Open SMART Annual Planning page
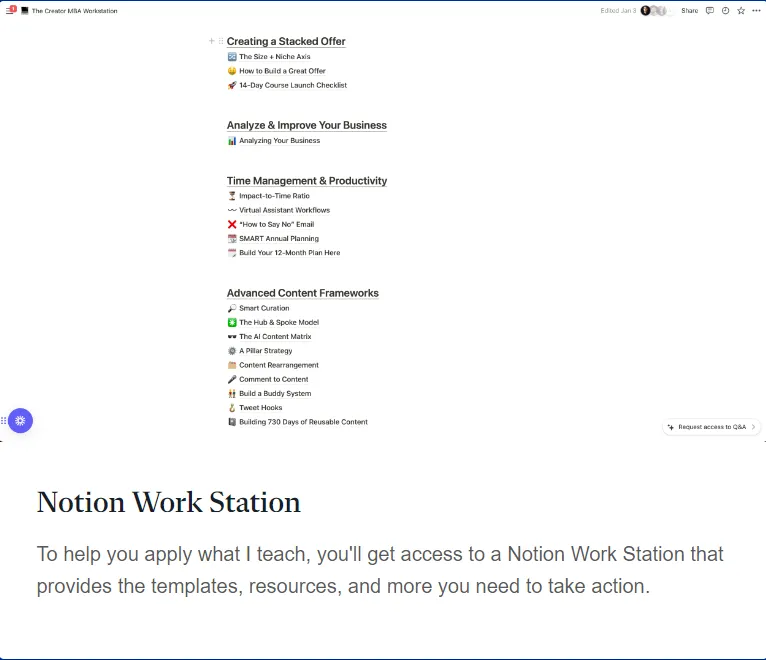The image size is (766, 660). tap(279, 238)
